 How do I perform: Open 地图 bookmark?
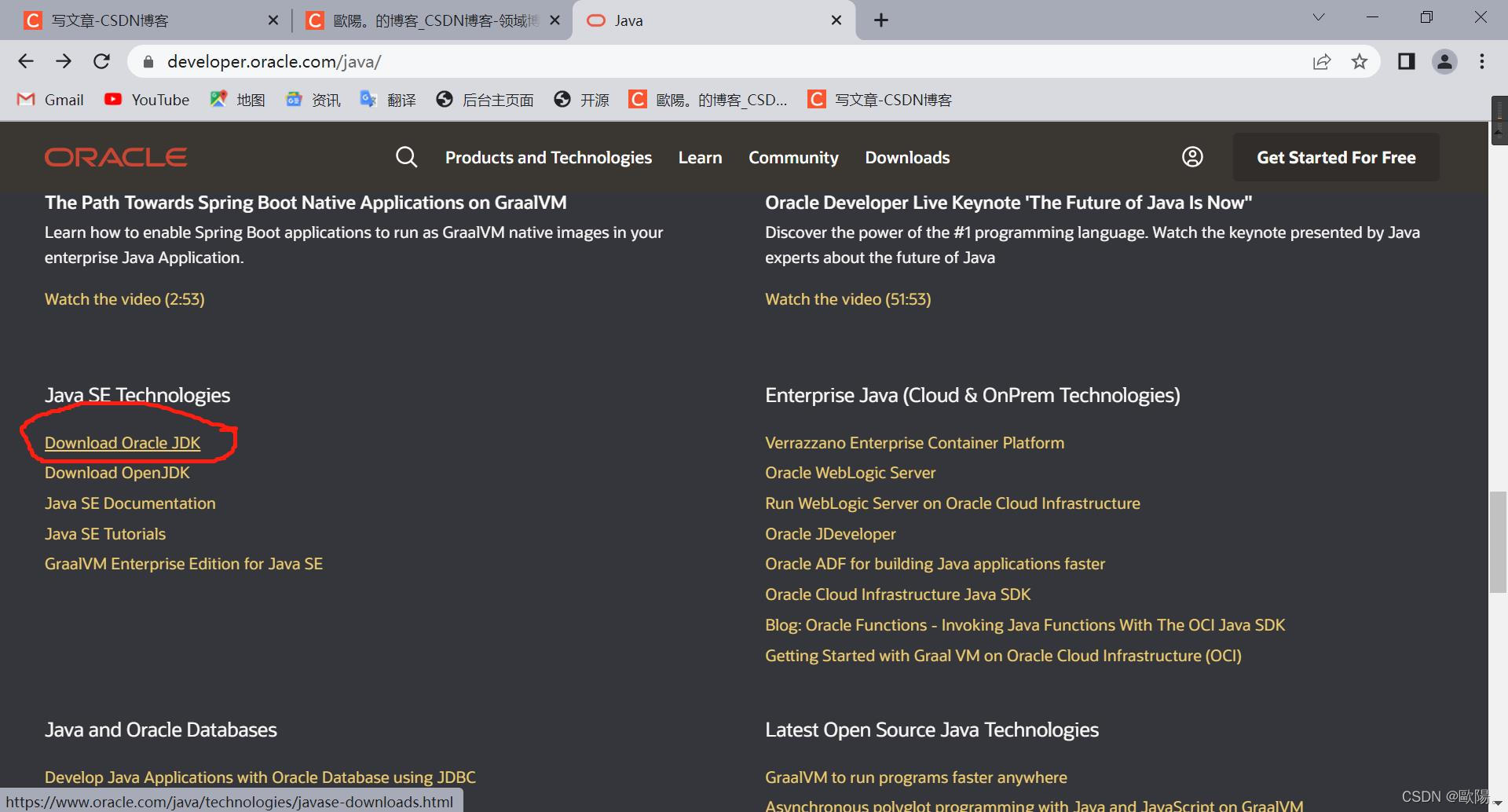tap(237, 100)
